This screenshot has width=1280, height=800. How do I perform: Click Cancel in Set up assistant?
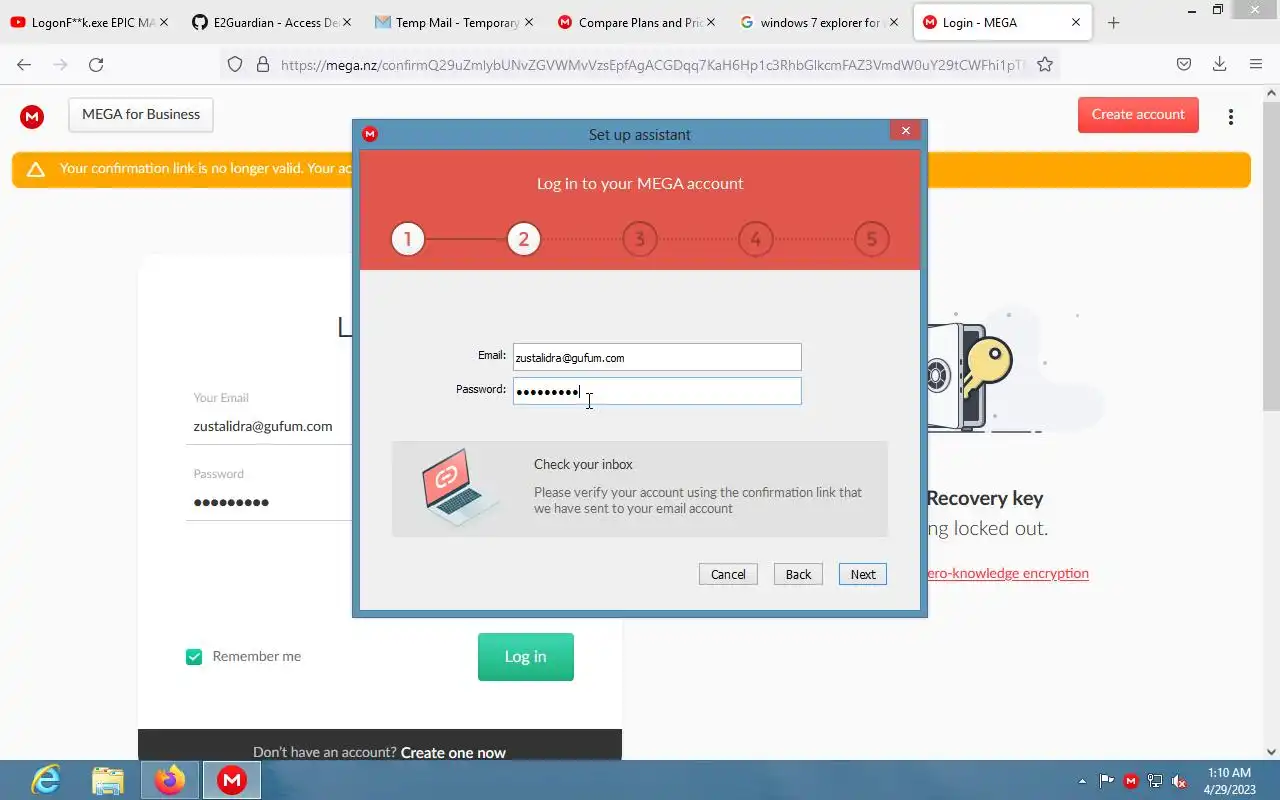[x=728, y=574]
